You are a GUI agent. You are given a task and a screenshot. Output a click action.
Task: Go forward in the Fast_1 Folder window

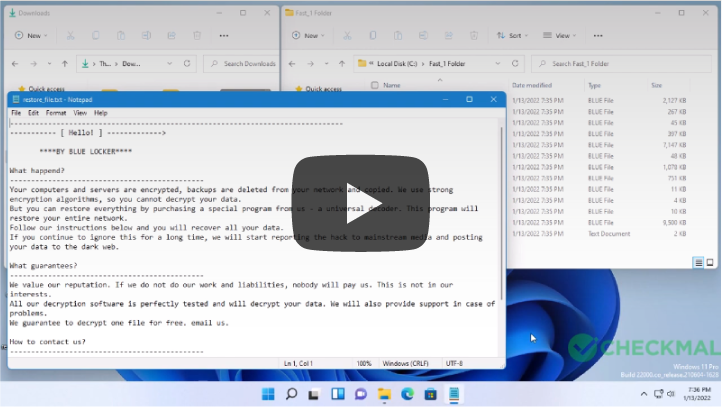(x=310, y=64)
